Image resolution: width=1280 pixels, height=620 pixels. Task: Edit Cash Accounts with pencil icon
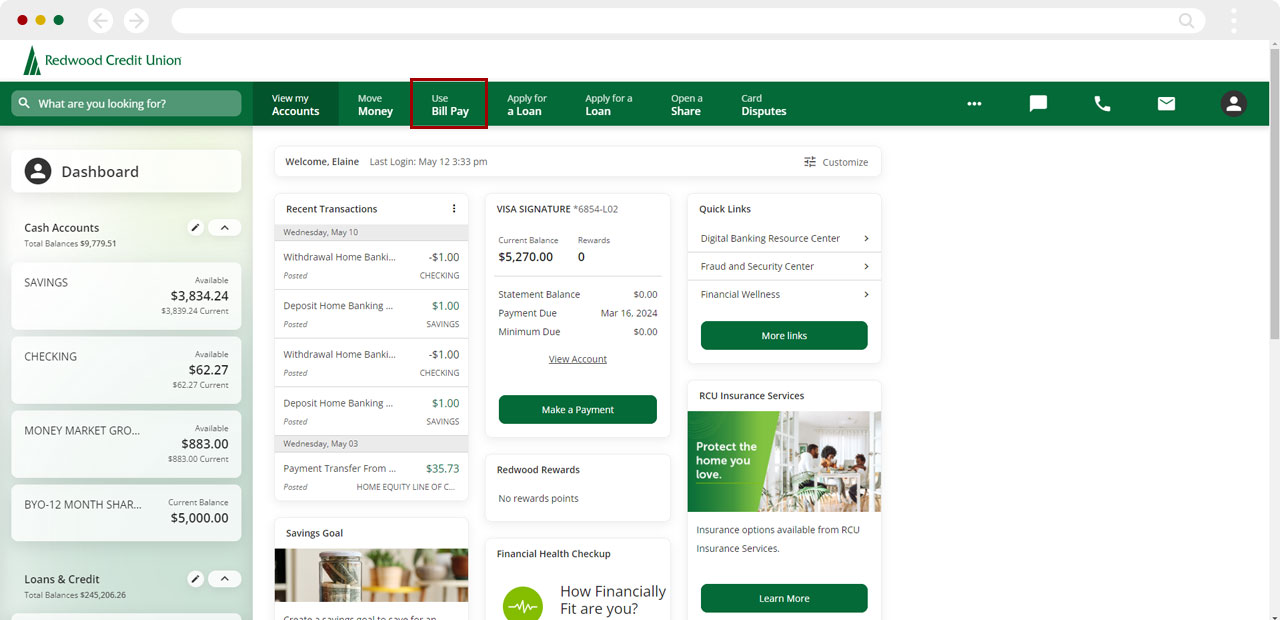pos(196,228)
